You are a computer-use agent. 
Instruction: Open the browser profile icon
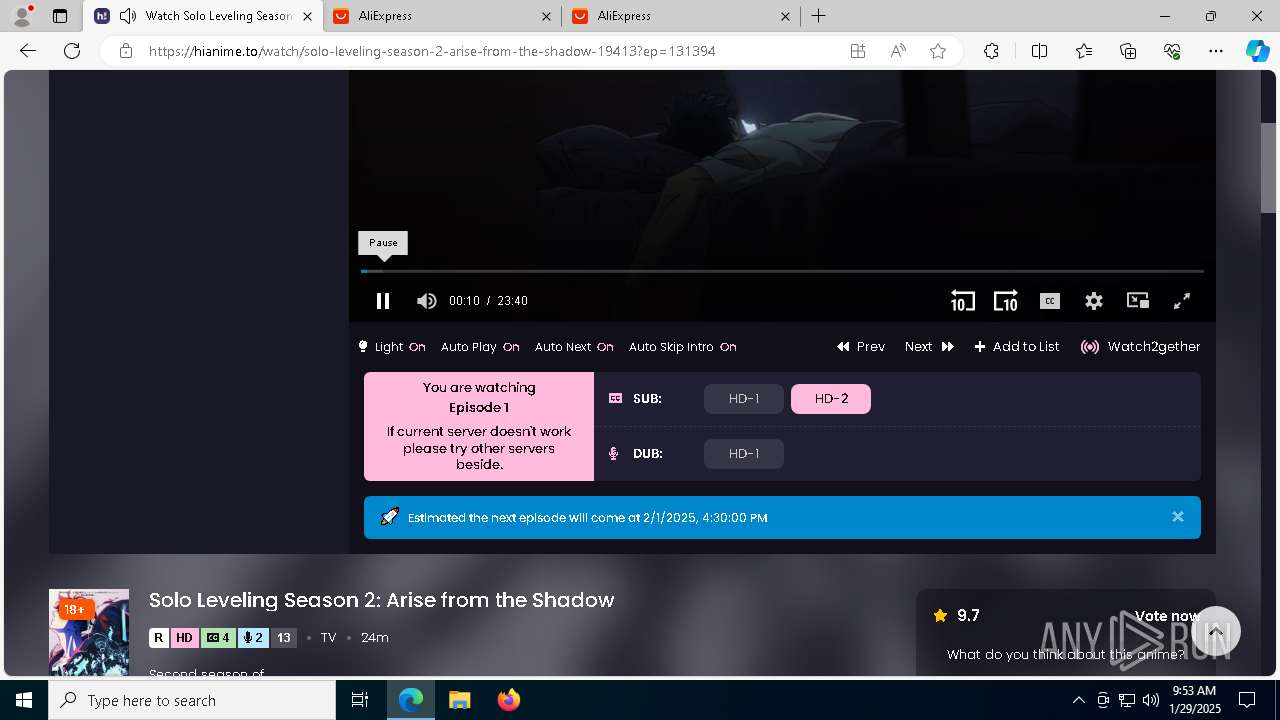click(22, 16)
